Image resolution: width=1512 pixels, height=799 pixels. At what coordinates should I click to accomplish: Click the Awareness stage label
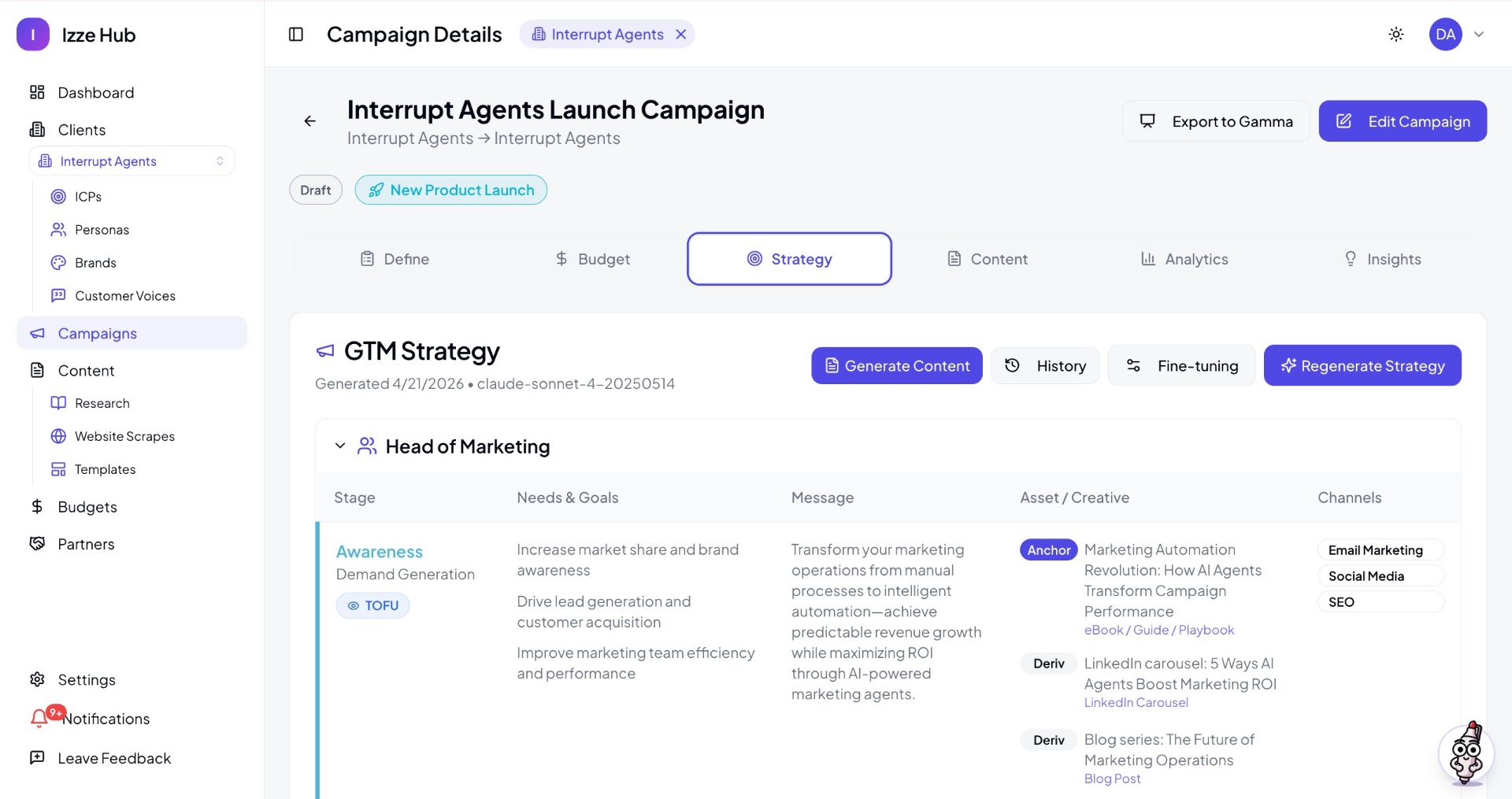coord(380,552)
